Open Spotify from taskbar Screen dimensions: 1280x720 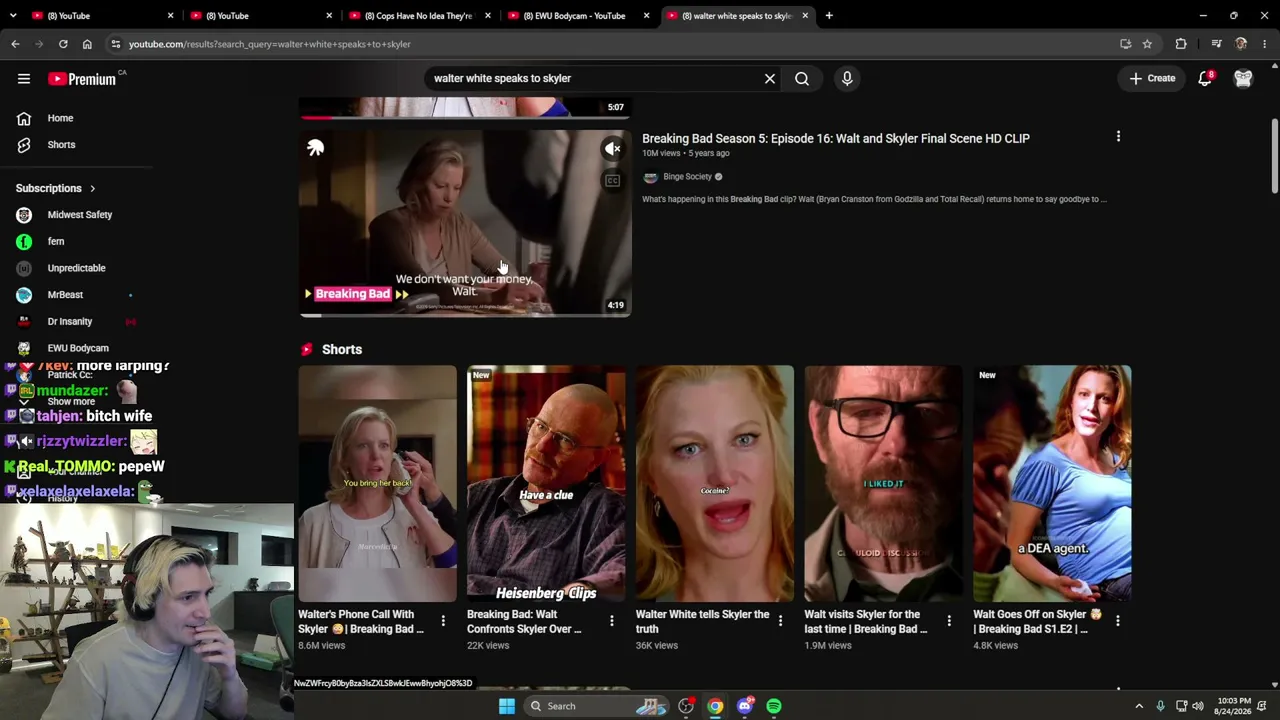[774, 706]
